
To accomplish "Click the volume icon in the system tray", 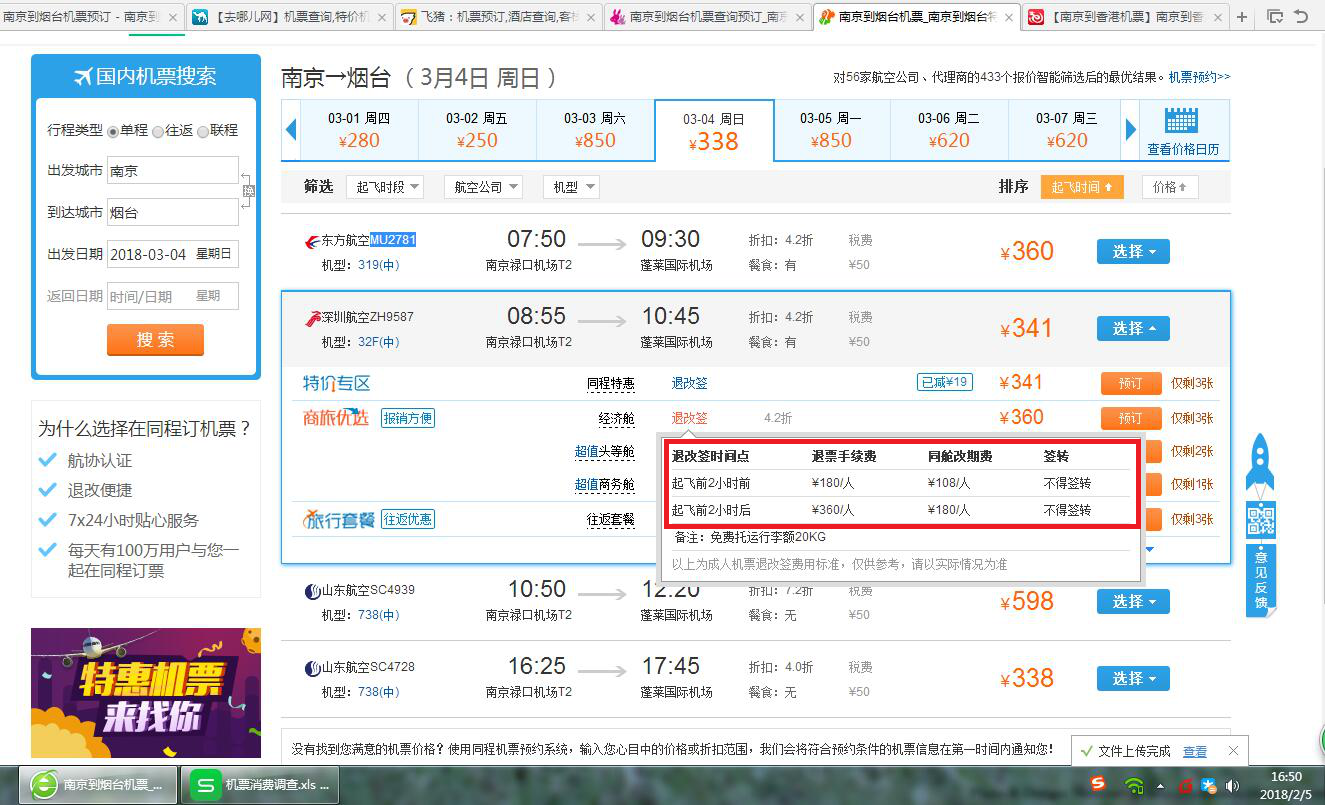I will (x=1233, y=785).
